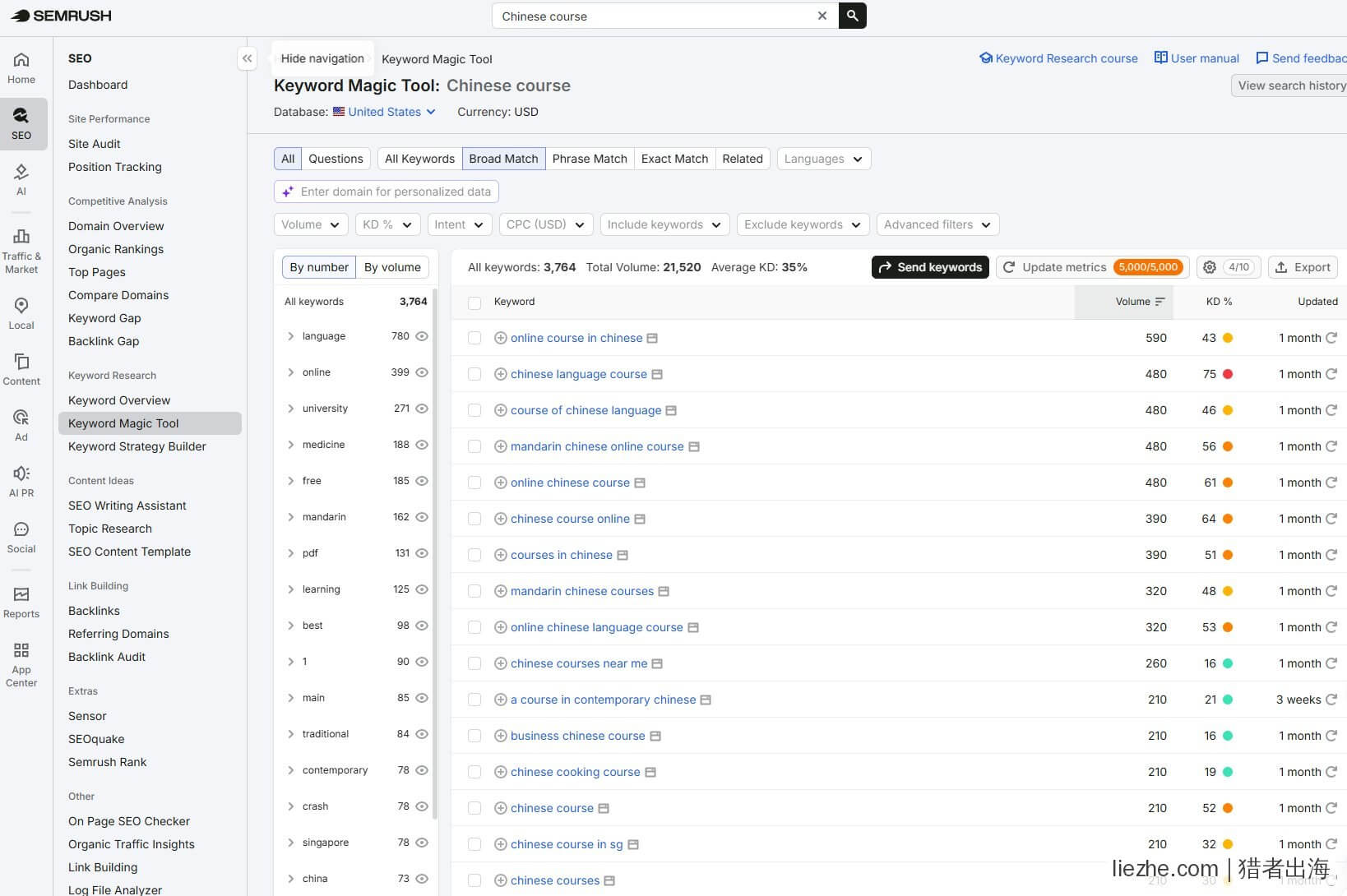Toggle eye icon for 'university' group
Image resolution: width=1347 pixels, height=896 pixels.
[x=422, y=409]
